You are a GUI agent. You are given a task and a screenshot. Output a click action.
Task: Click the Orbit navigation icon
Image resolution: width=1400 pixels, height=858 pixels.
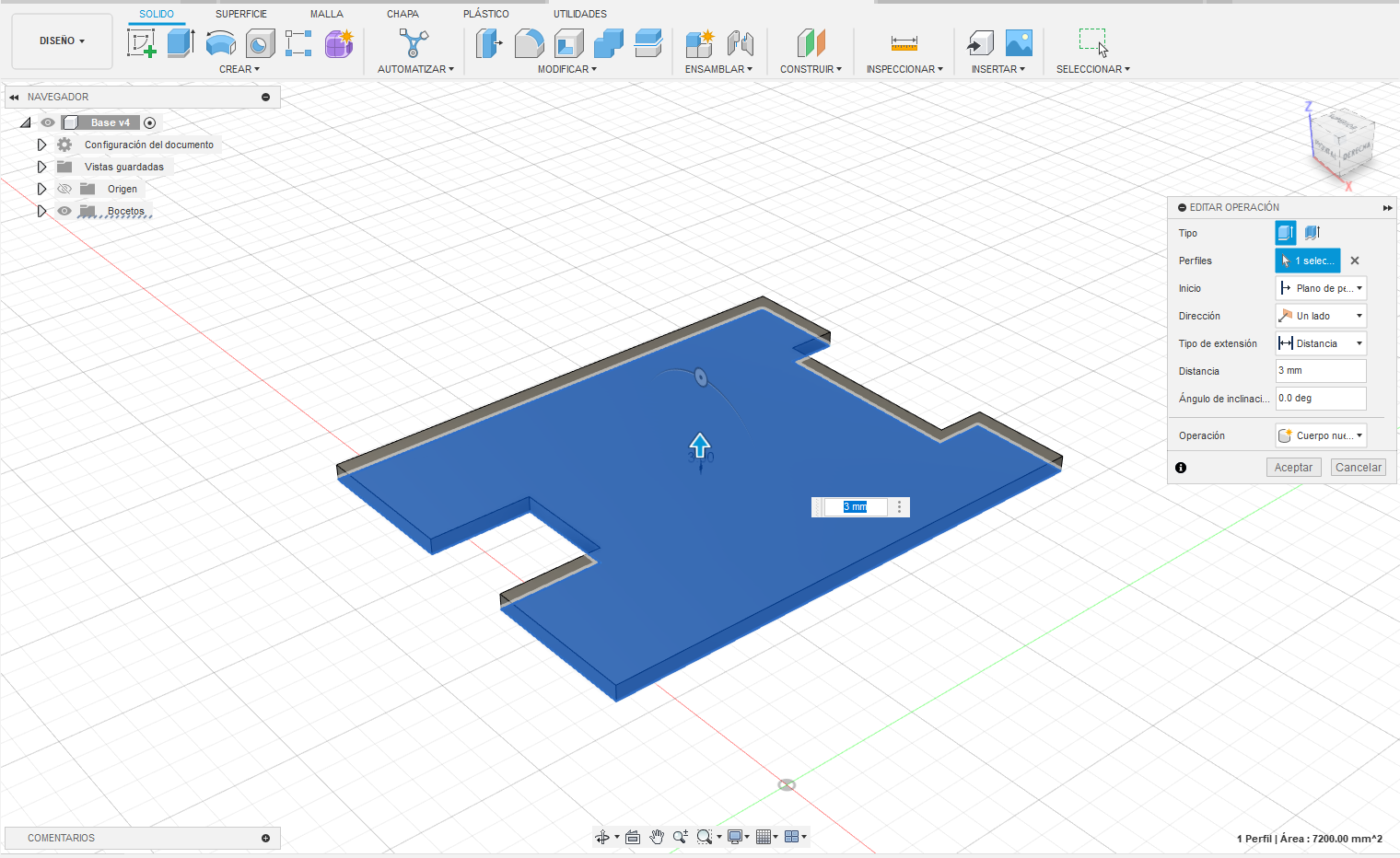(x=602, y=837)
